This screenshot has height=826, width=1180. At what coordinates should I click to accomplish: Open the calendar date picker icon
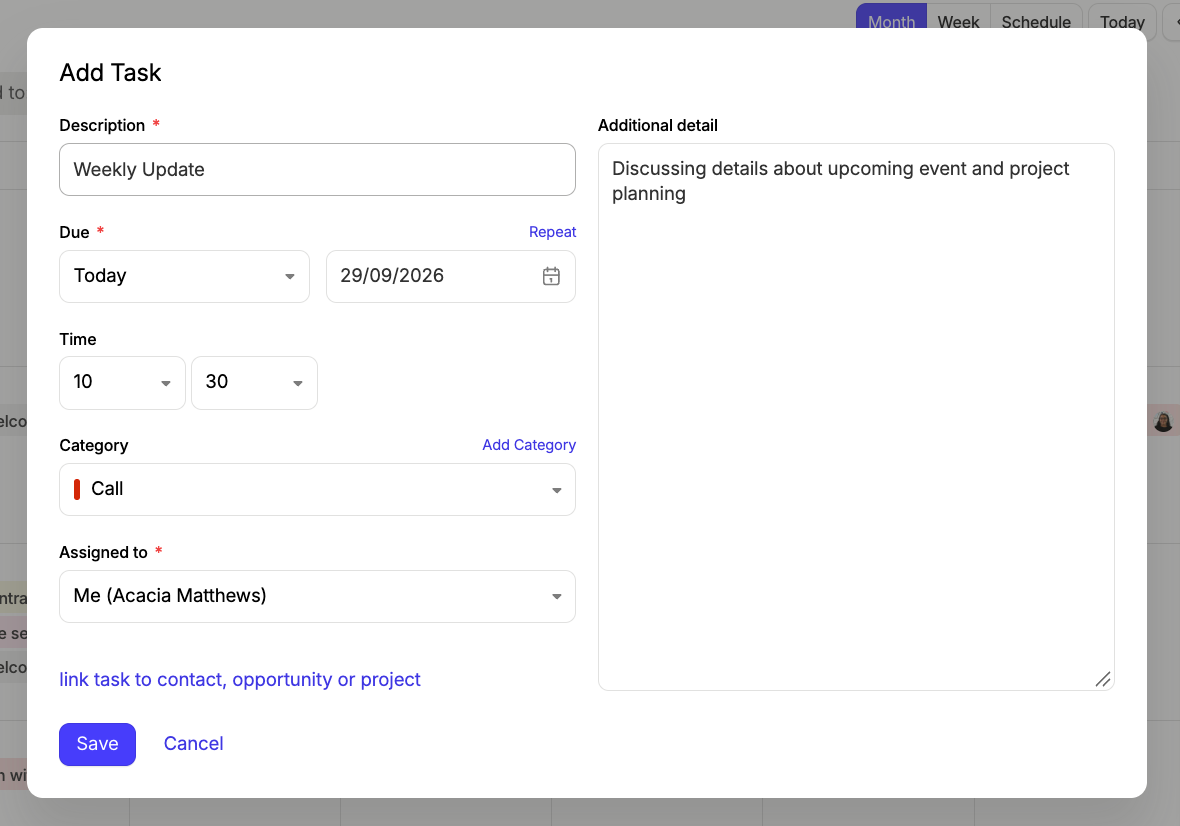click(x=551, y=276)
